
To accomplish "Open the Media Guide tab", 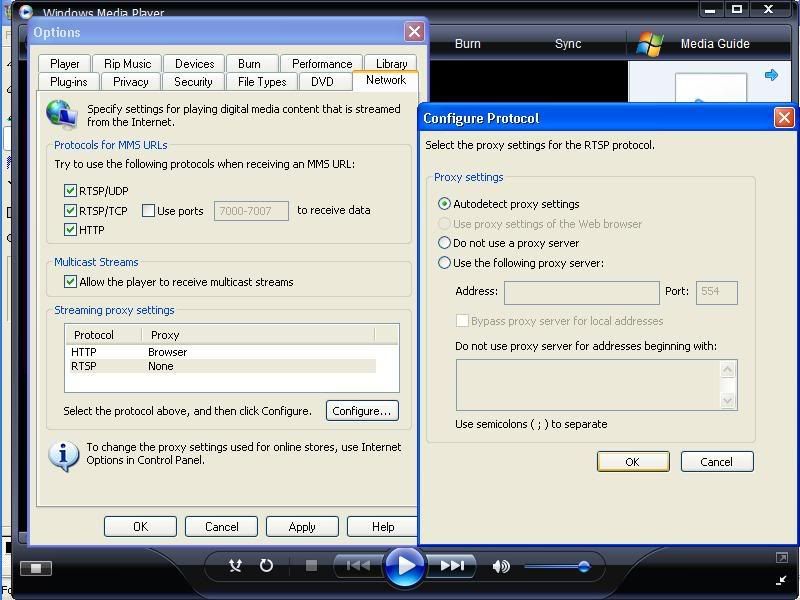I will pyautogui.click(x=715, y=44).
